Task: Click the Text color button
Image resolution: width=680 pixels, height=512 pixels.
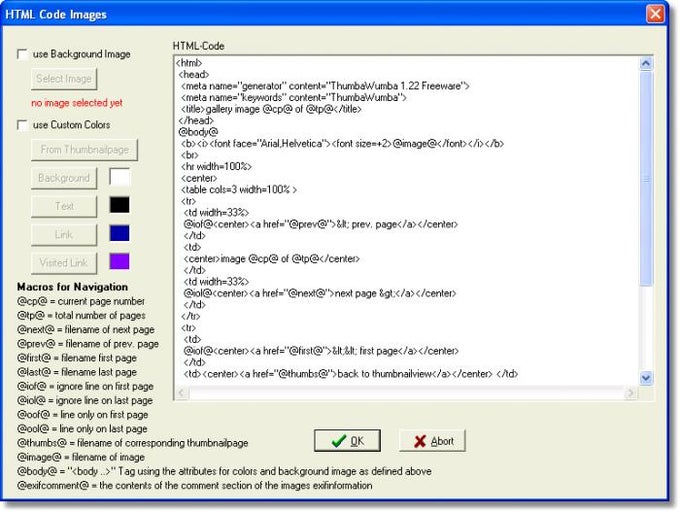Action: point(64,206)
